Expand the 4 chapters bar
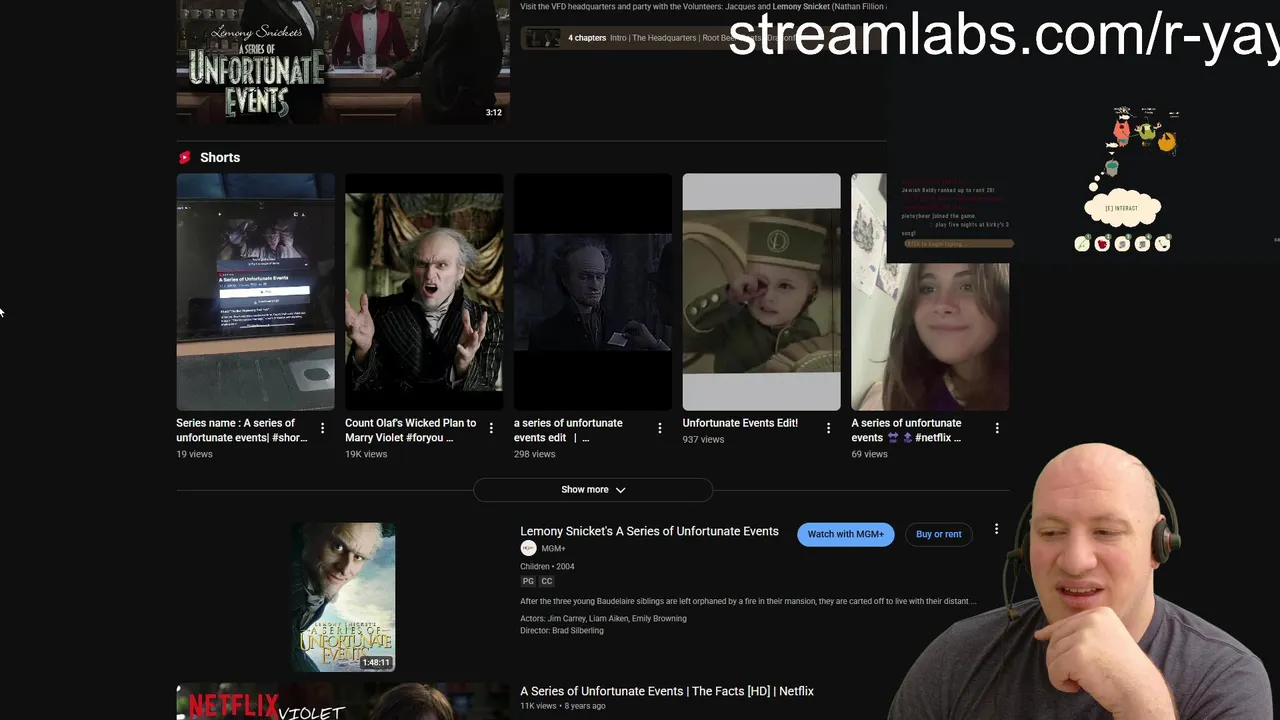 click(x=703, y=38)
